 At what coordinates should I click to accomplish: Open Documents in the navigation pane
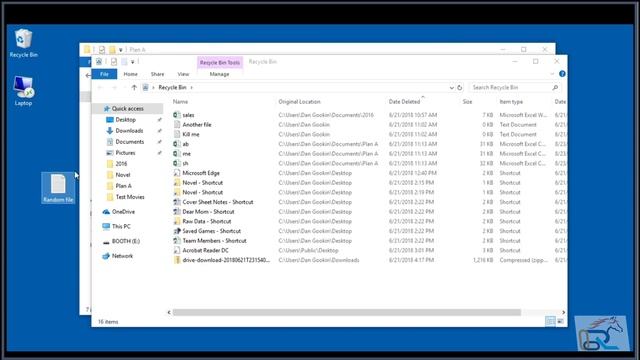[130, 142]
